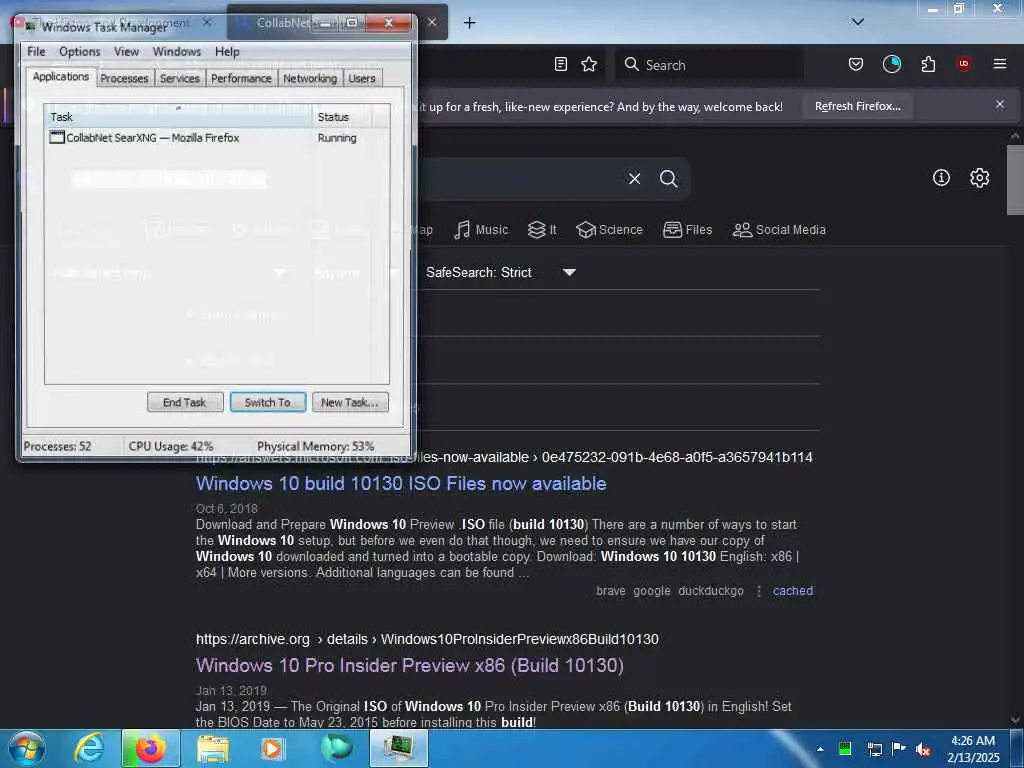
Task: Launch Internet Explorer from the taskbar
Action: [x=88, y=748]
